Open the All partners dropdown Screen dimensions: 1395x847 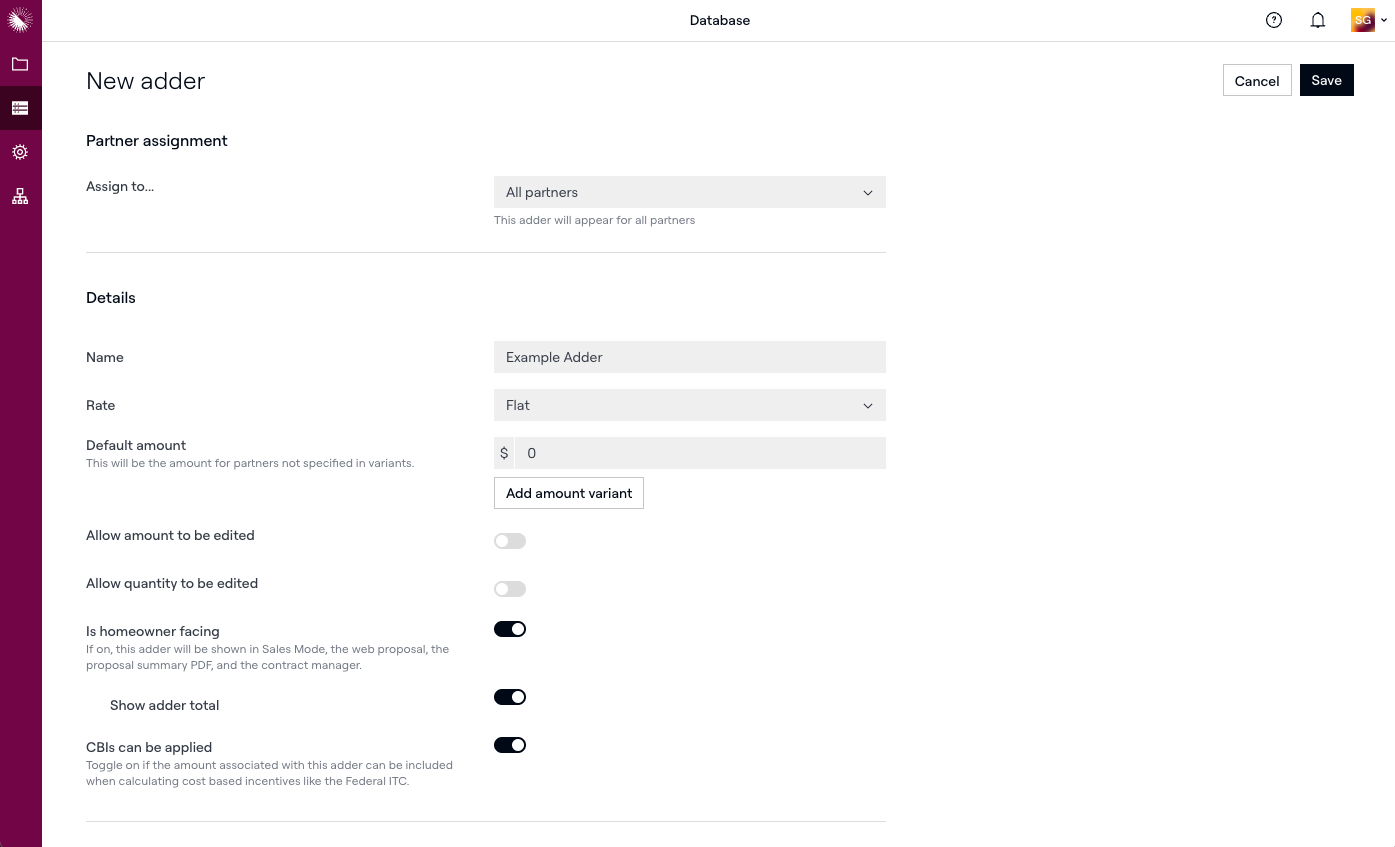tap(690, 192)
